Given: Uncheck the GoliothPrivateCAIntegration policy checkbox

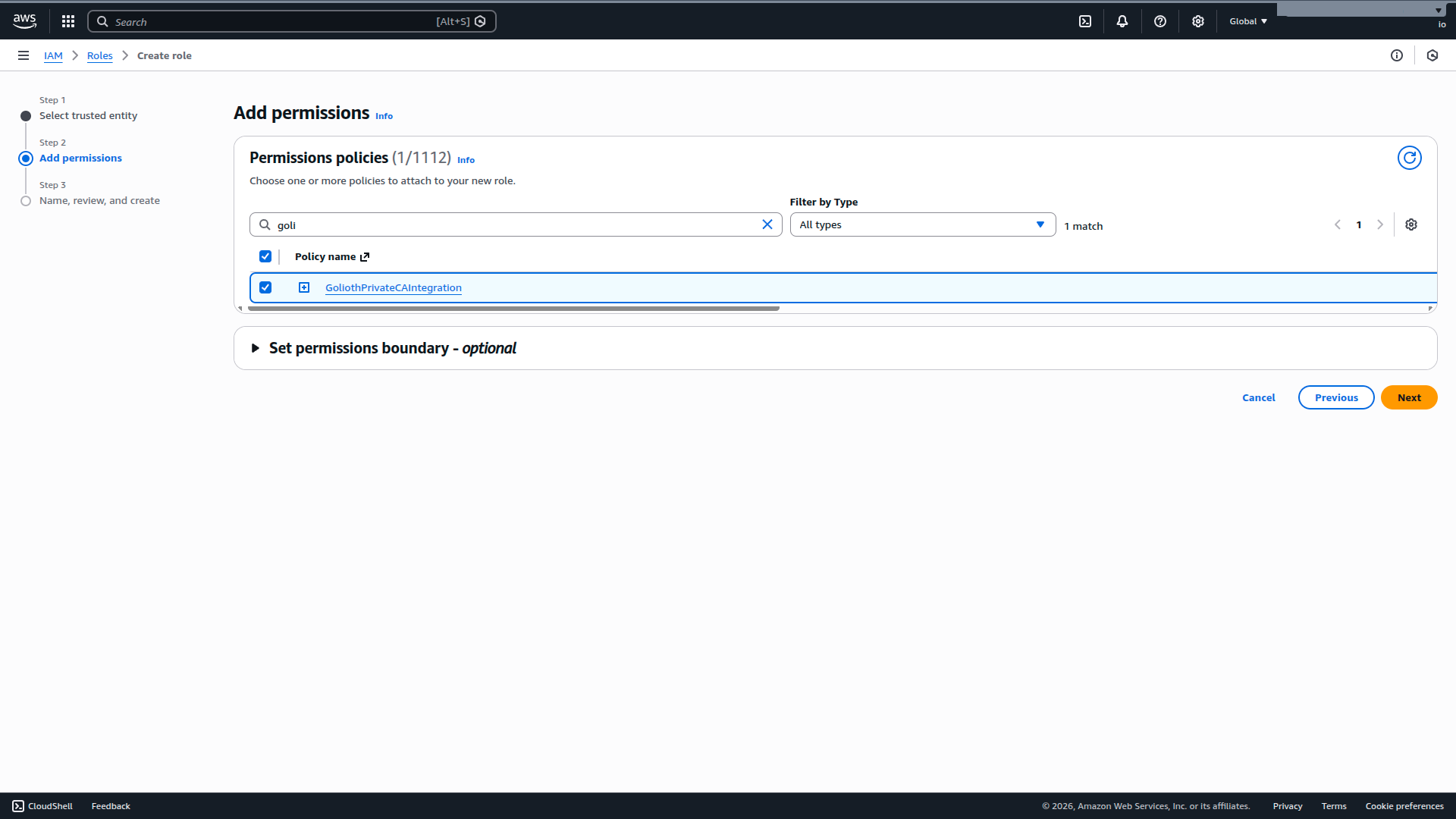Looking at the screenshot, I should click(x=265, y=287).
